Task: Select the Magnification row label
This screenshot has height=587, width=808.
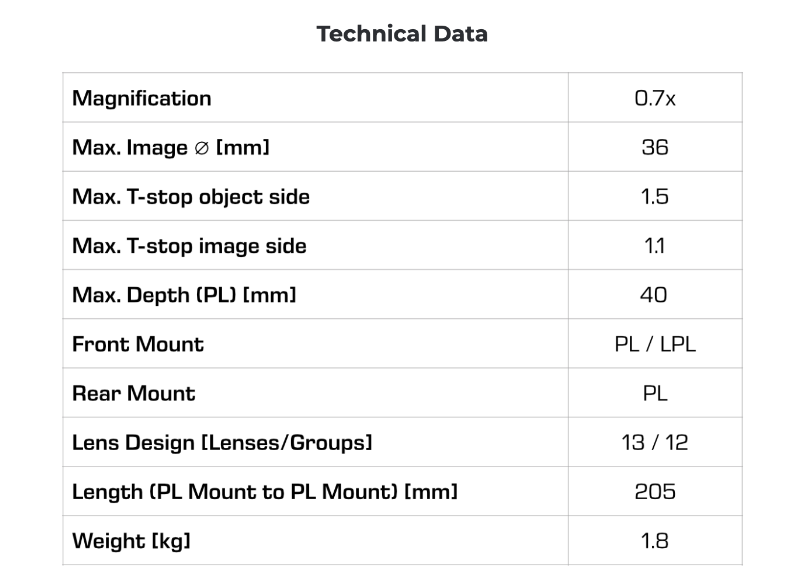Action: [142, 99]
